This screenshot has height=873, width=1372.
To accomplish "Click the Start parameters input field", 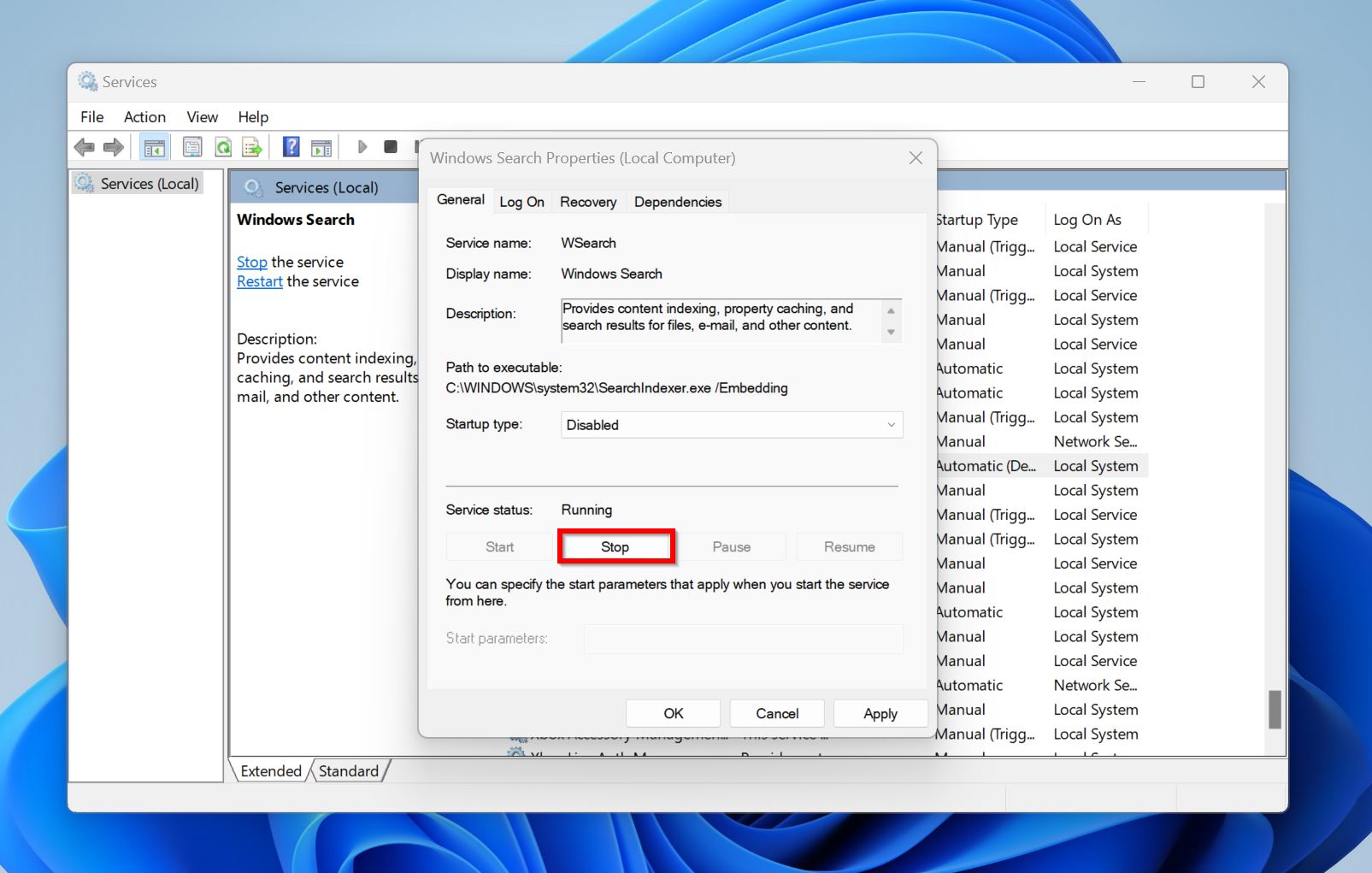I will pos(744,639).
